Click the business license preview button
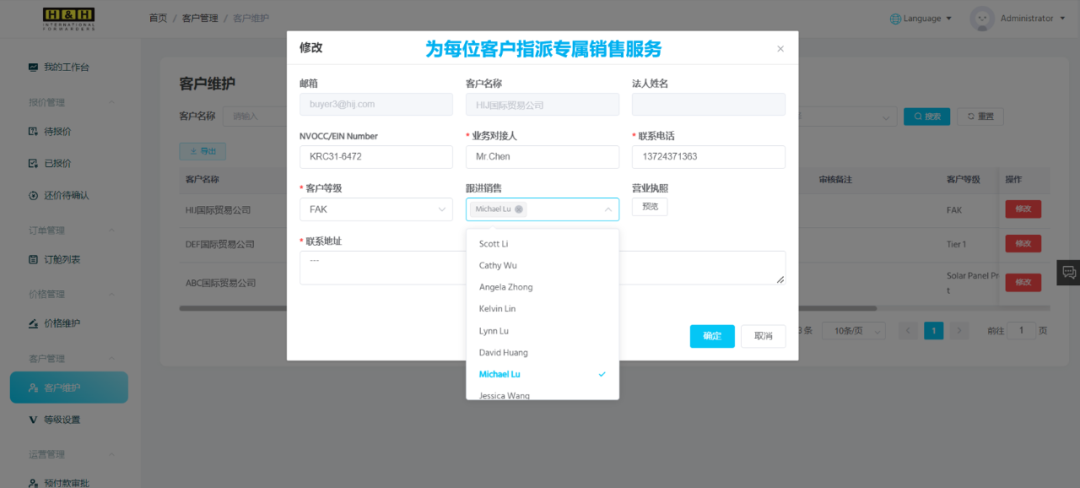The width and height of the screenshot is (1080, 488). click(x=649, y=207)
